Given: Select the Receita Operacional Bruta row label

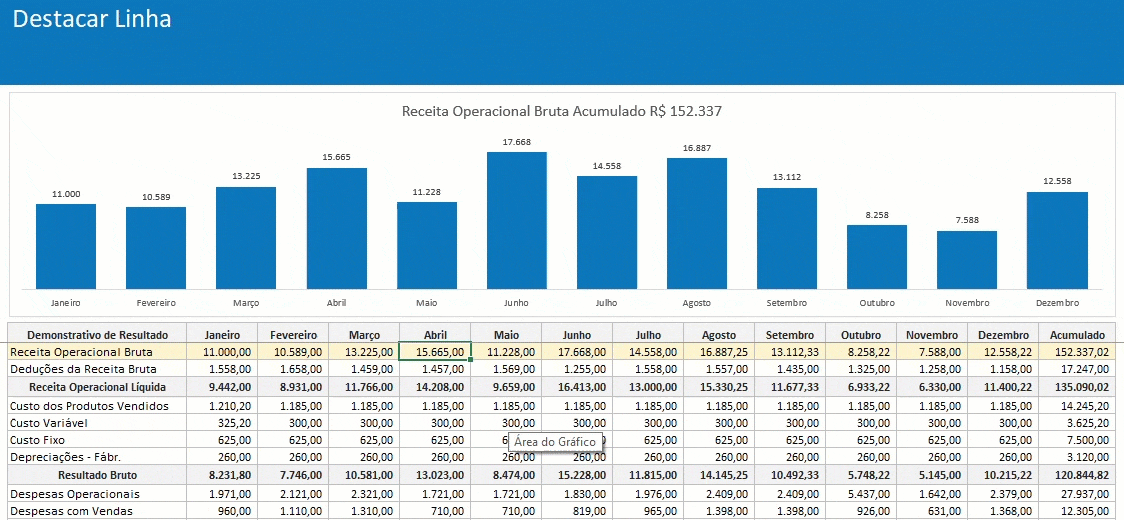Looking at the screenshot, I should pyautogui.click(x=97, y=352).
